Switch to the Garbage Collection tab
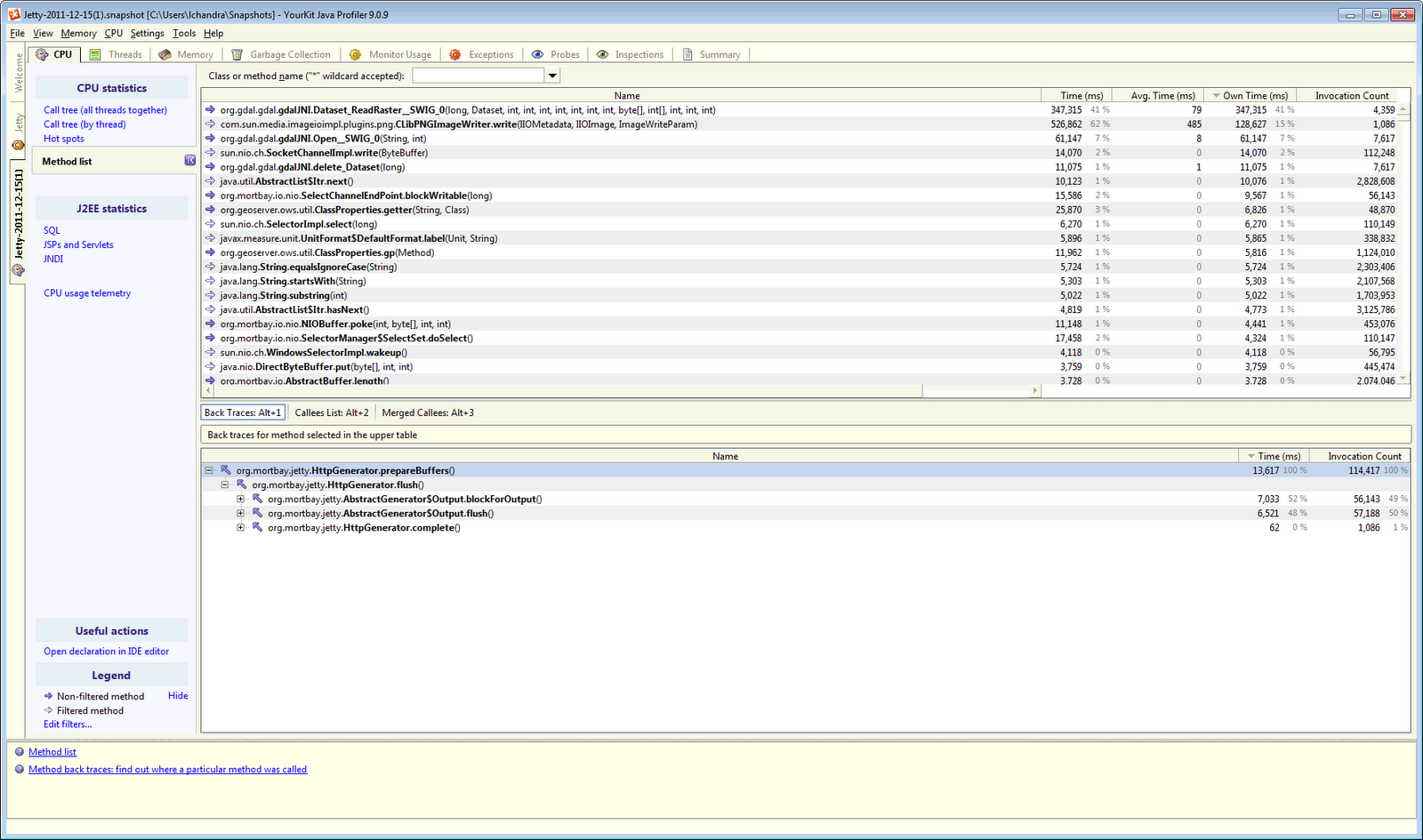This screenshot has width=1423, height=840. (x=282, y=54)
